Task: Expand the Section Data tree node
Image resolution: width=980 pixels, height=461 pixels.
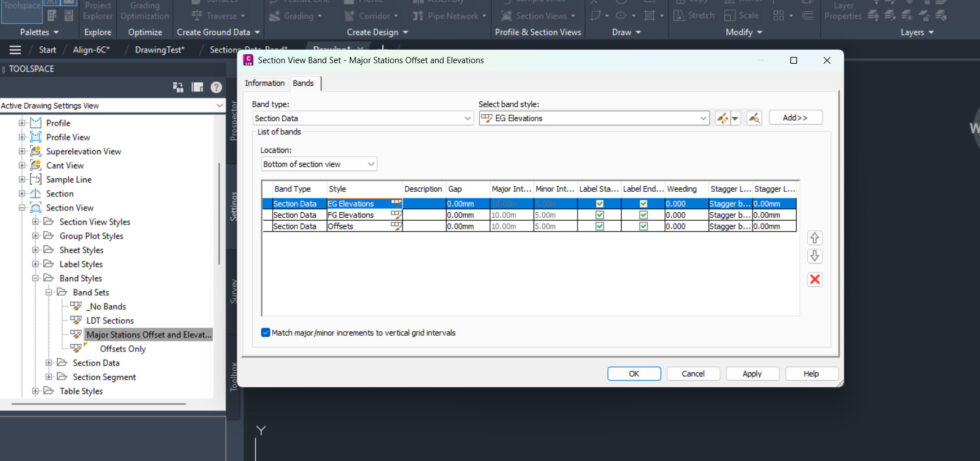Action: 49,363
